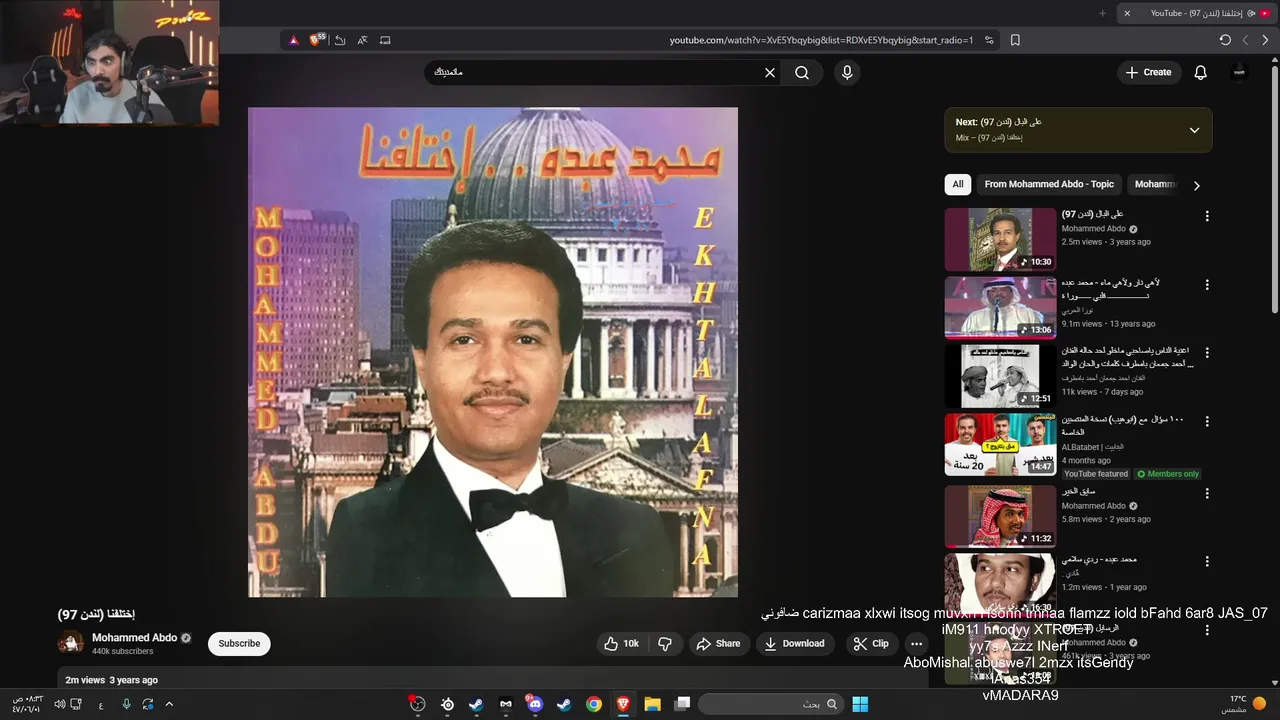Switch to Brave browser on the taskbar
This screenshot has height=720, width=1280.
[x=623, y=704]
